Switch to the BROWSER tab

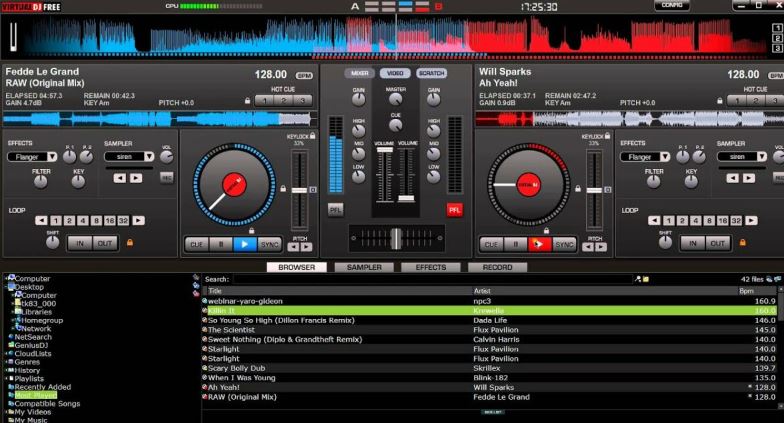(x=296, y=268)
